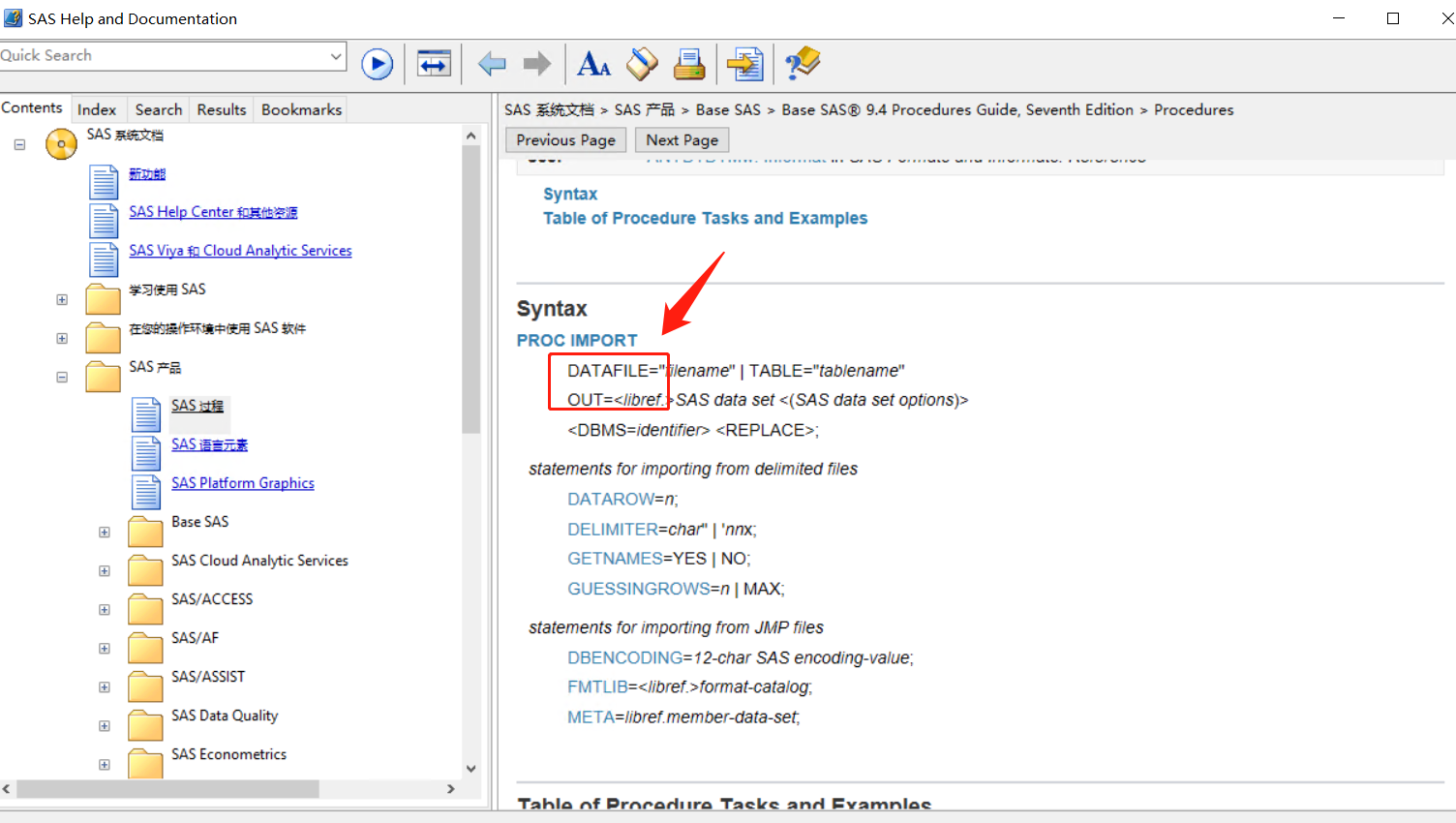Print the page using printer icon

(x=689, y=65)
